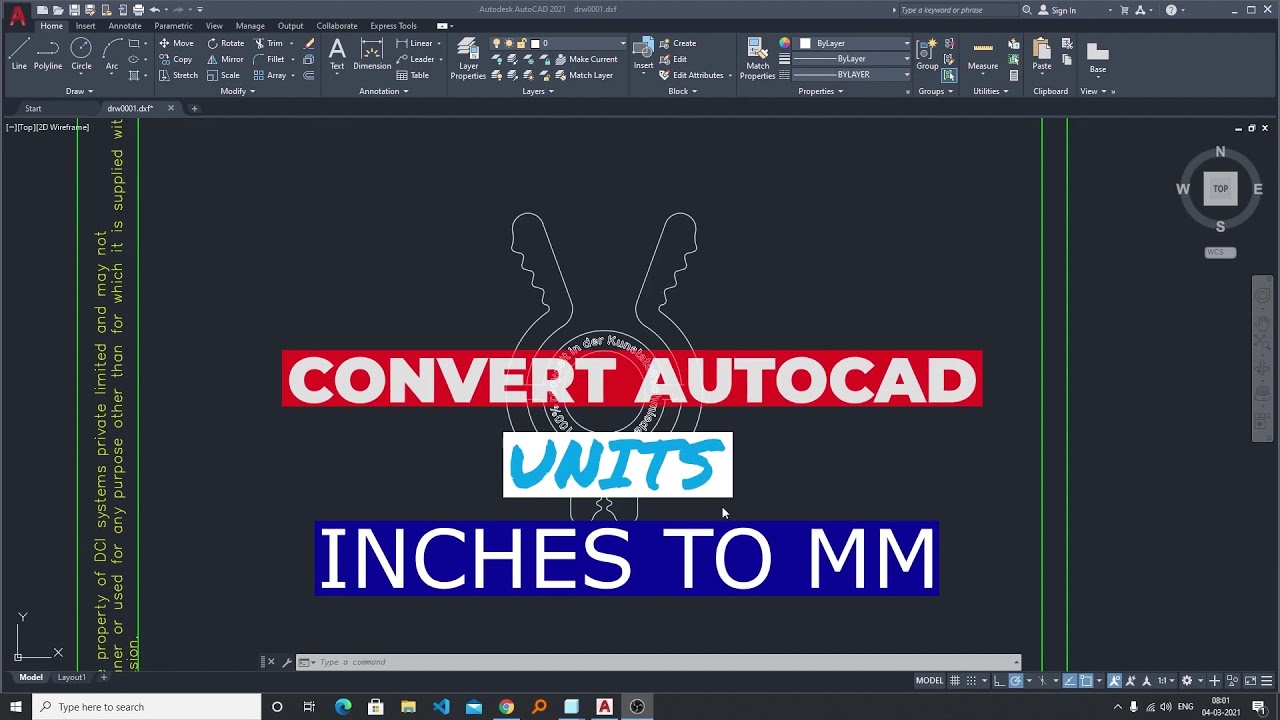
Task: Select the Mirror tool
Action: (x=227, y=59)
